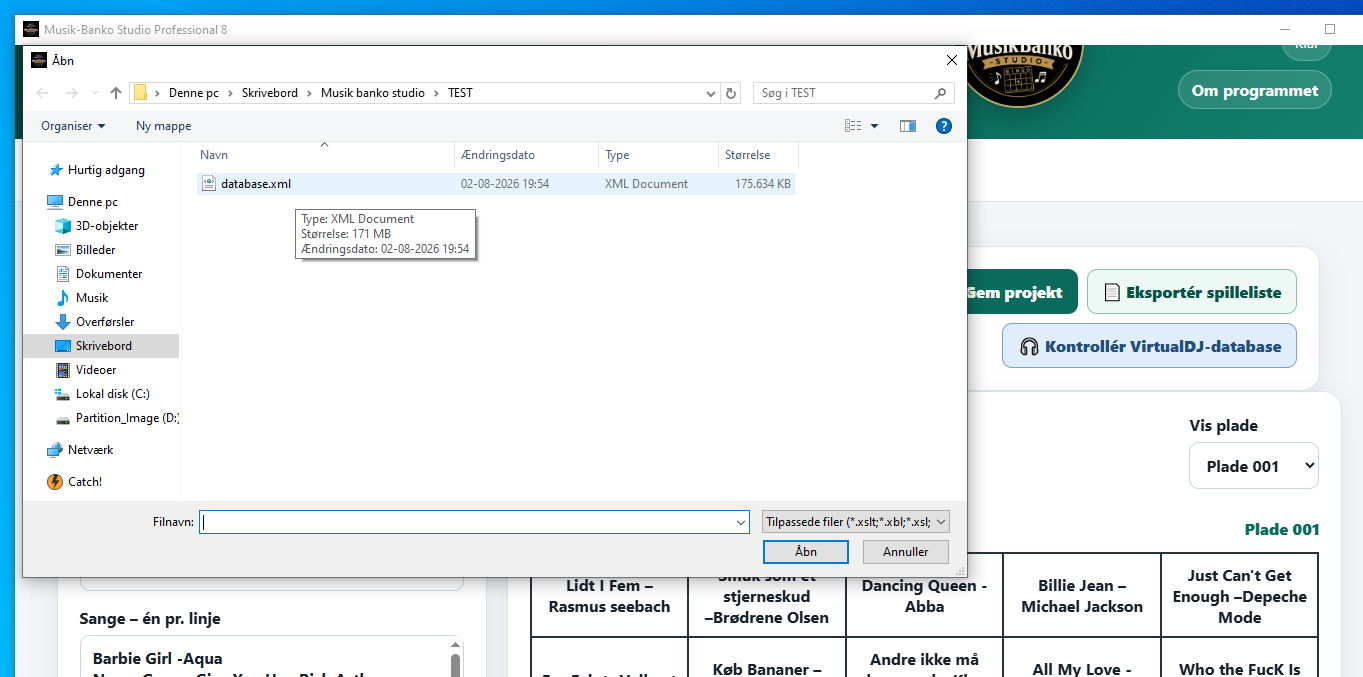Screen dimensions: 1363x677
Task: Maximize the Musik-Banko Studio window
Action: click(1329, 29)
